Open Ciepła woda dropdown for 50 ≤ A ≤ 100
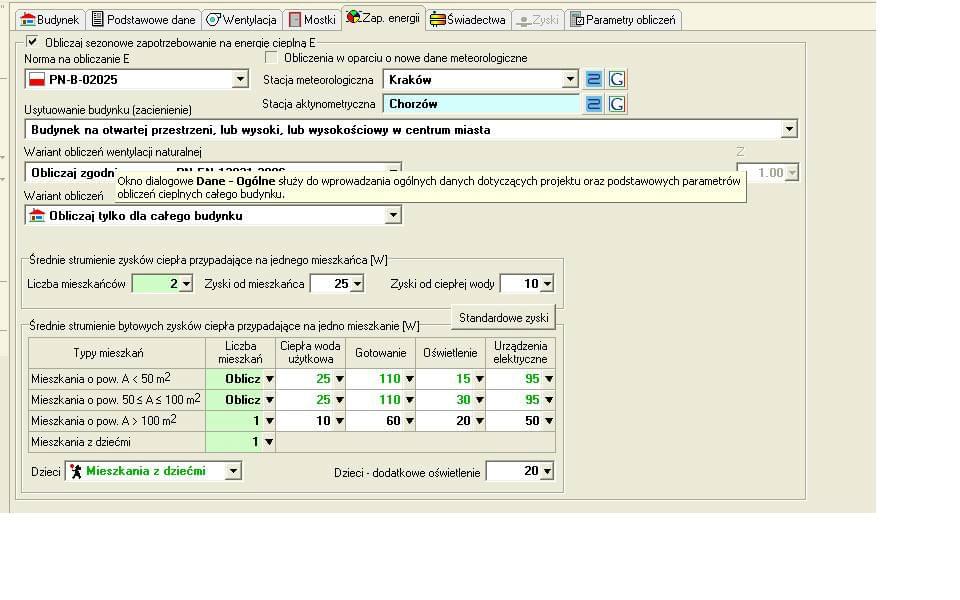This screenshot has width=960, height=600. click(x=339, y=400)
